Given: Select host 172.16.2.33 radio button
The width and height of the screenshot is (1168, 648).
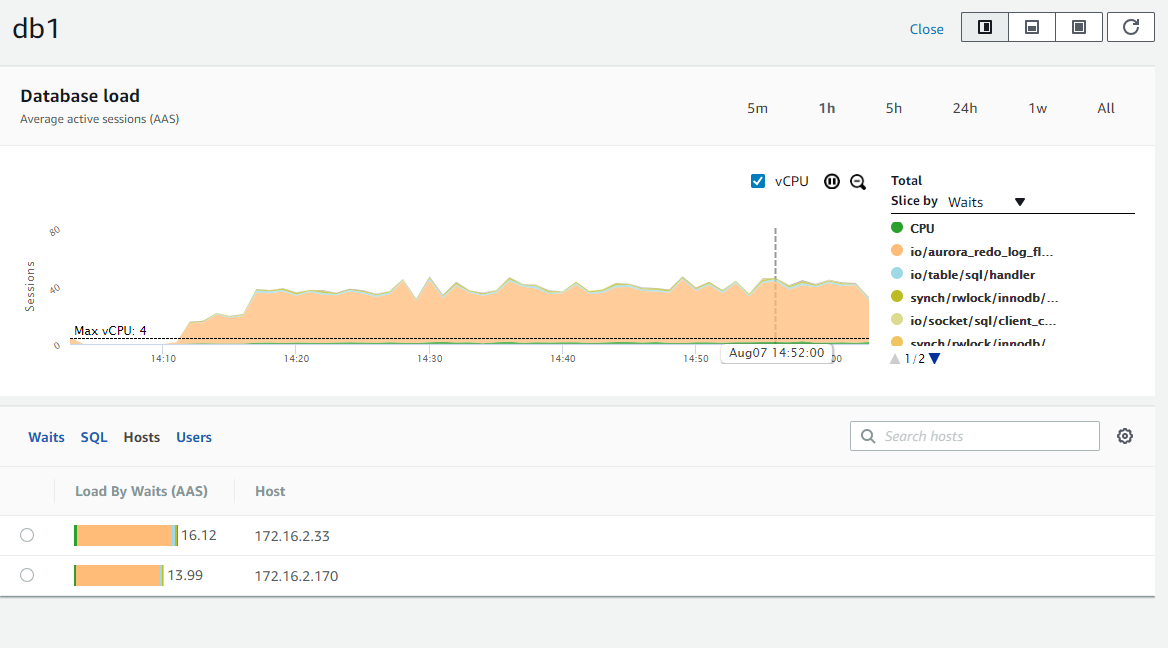Looking at the screenshot, I should 27,535.
